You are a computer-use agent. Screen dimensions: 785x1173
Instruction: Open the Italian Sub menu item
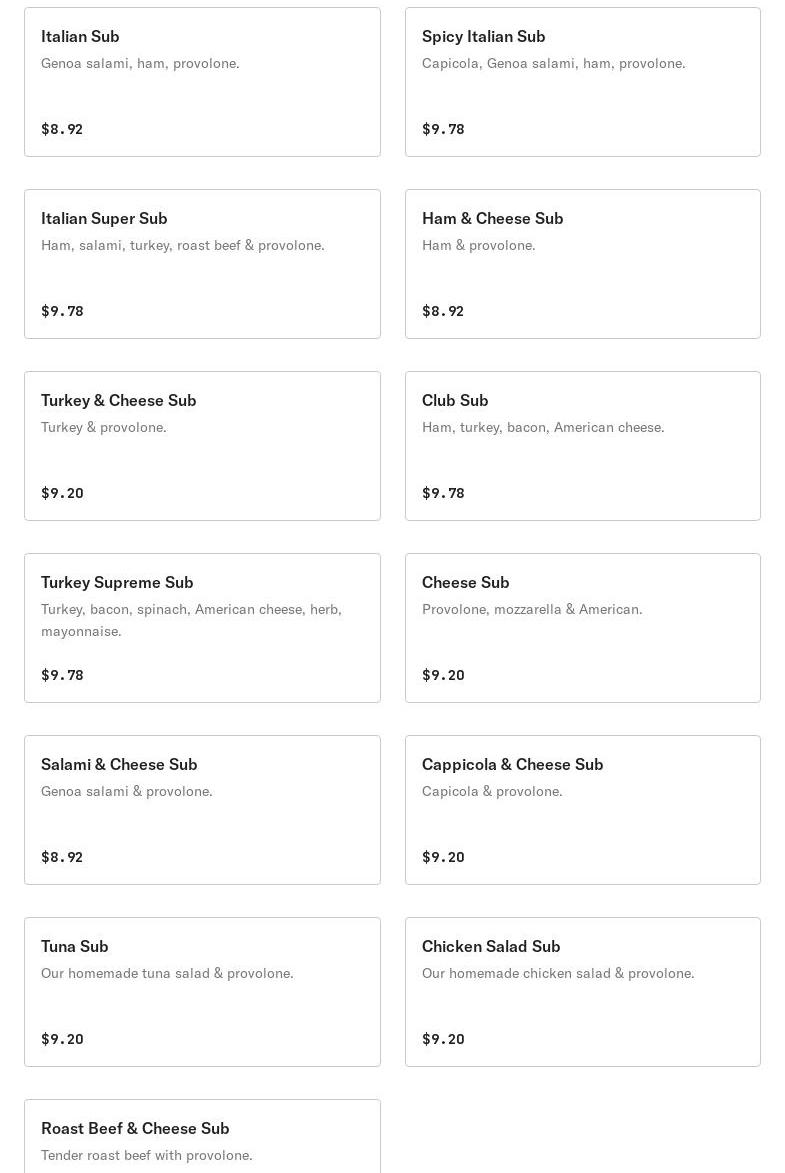(202, 82)
